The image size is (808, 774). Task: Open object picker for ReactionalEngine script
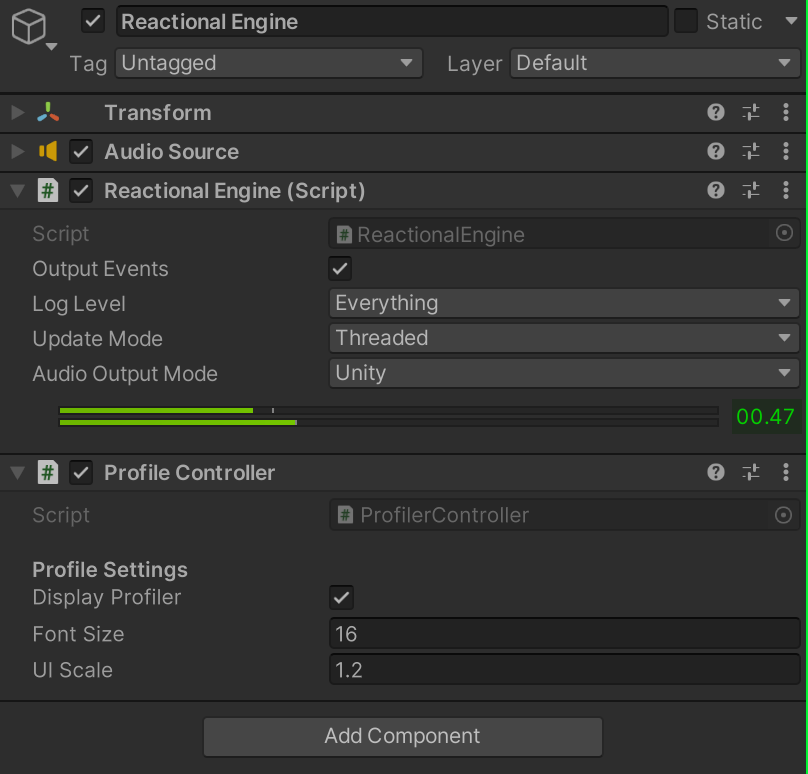(x=784, y=233)
